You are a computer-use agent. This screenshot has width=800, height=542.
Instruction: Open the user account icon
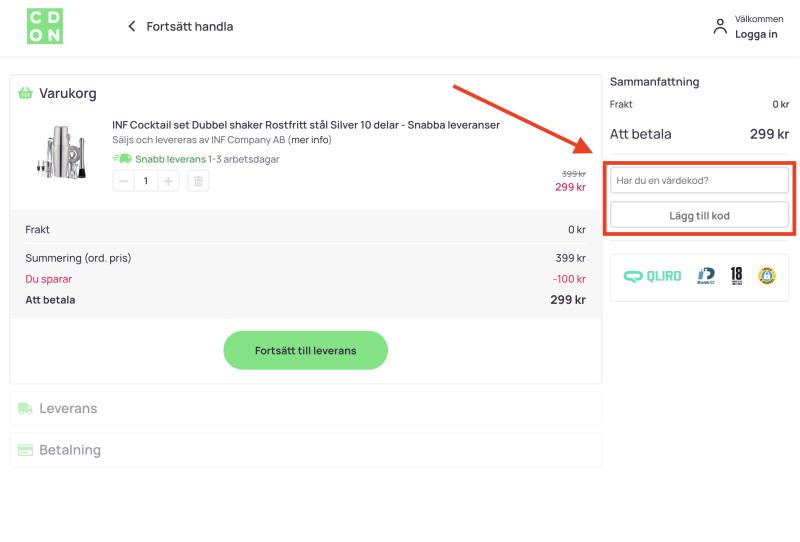(720, 27)
